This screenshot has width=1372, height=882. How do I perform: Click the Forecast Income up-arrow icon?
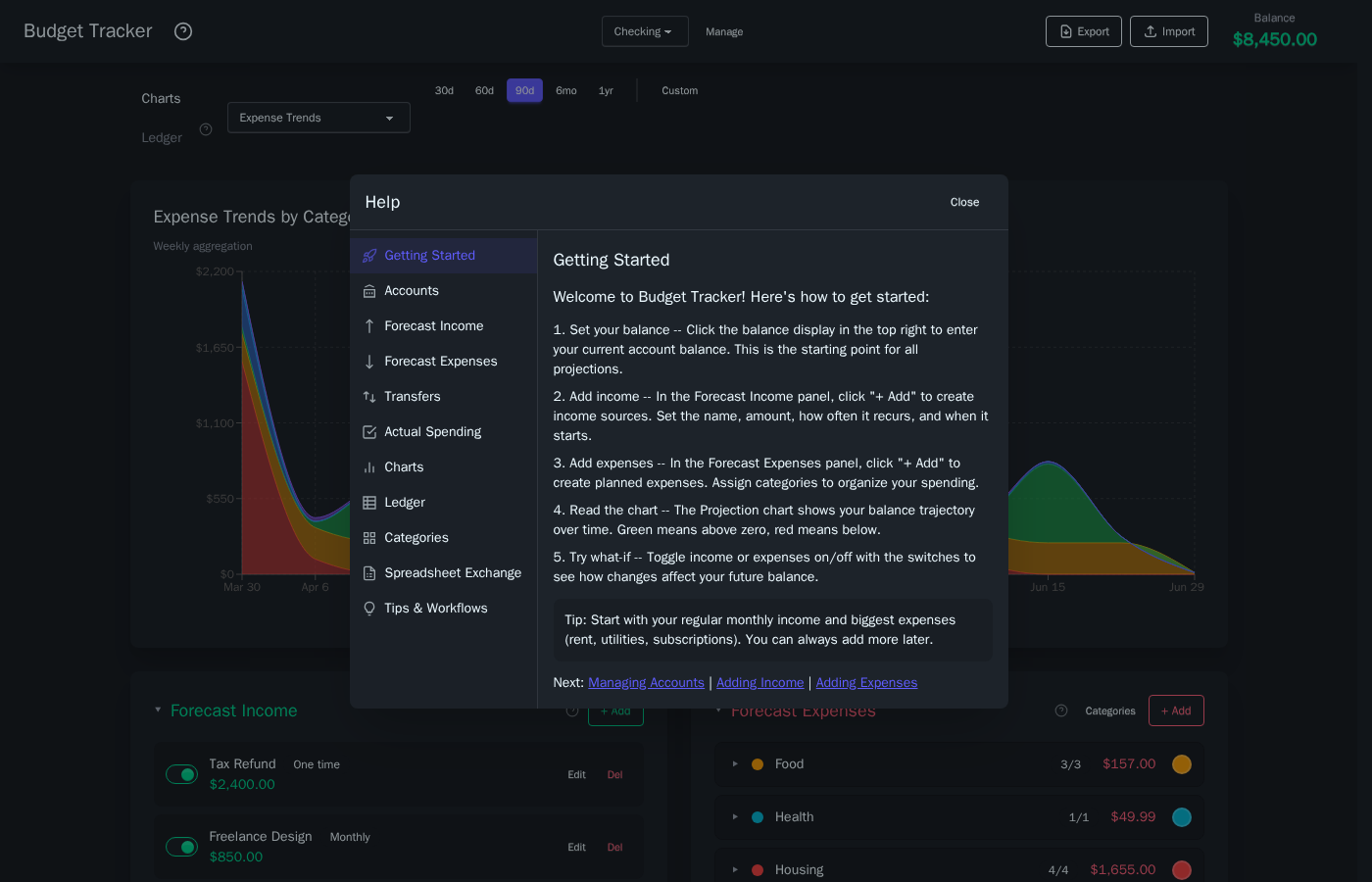[369, 326]
